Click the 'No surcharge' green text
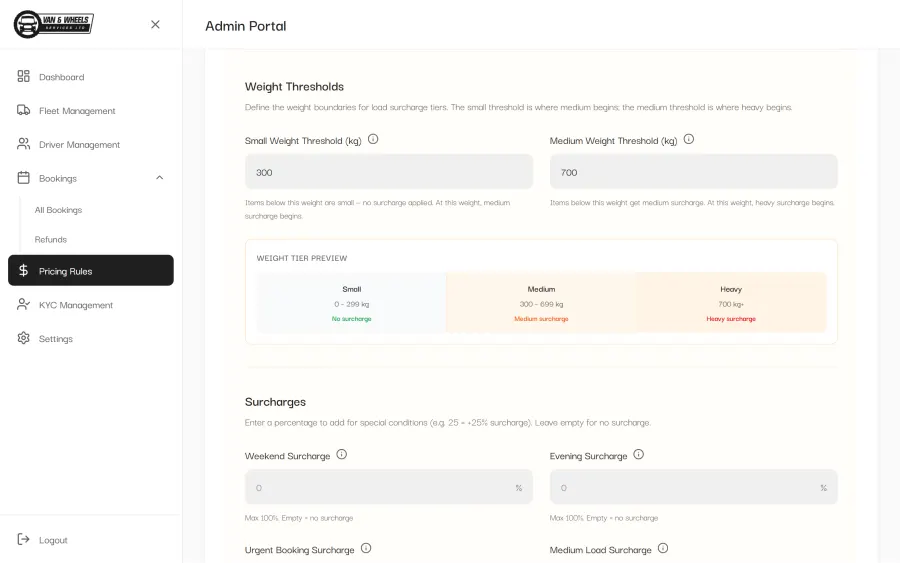The width and height of the screenshot is (900, 563). pyautogui.click(x=351, y=319)
